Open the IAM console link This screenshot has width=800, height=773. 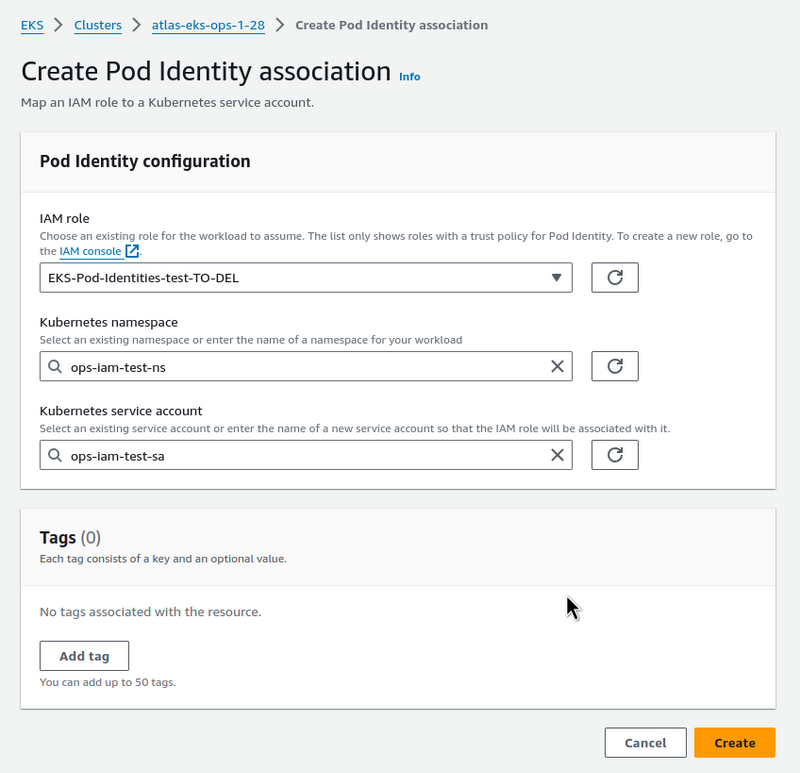pos(90,251)
